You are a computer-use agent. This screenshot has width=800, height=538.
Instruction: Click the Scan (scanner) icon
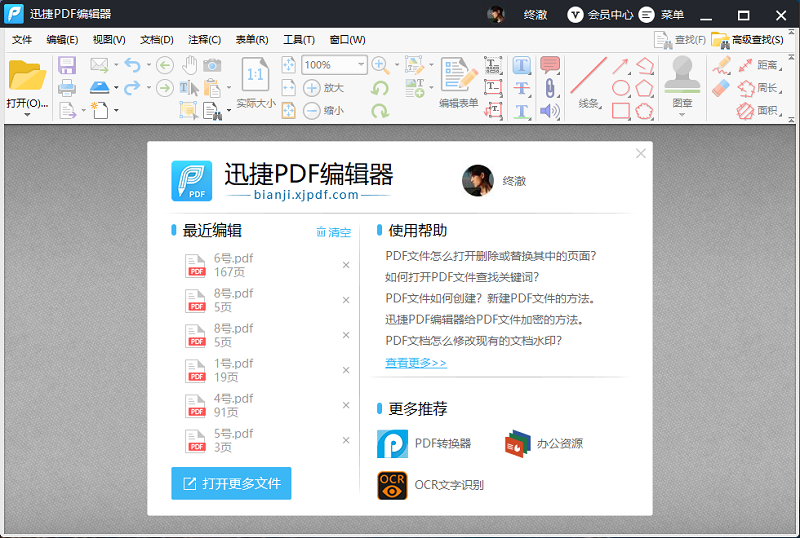click(99, 88)
